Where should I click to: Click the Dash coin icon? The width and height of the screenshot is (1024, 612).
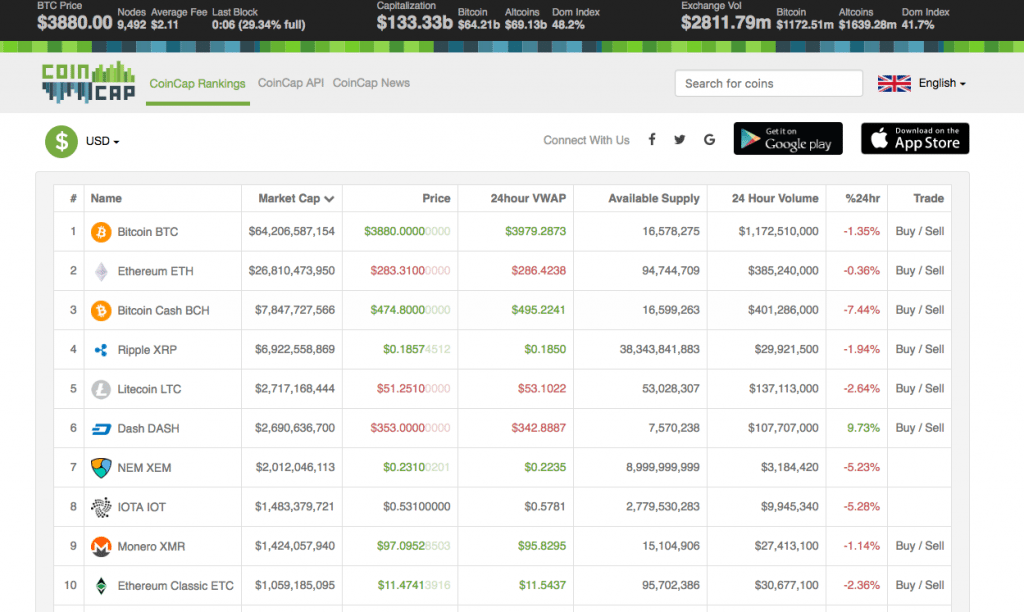[x=101, y=428]
